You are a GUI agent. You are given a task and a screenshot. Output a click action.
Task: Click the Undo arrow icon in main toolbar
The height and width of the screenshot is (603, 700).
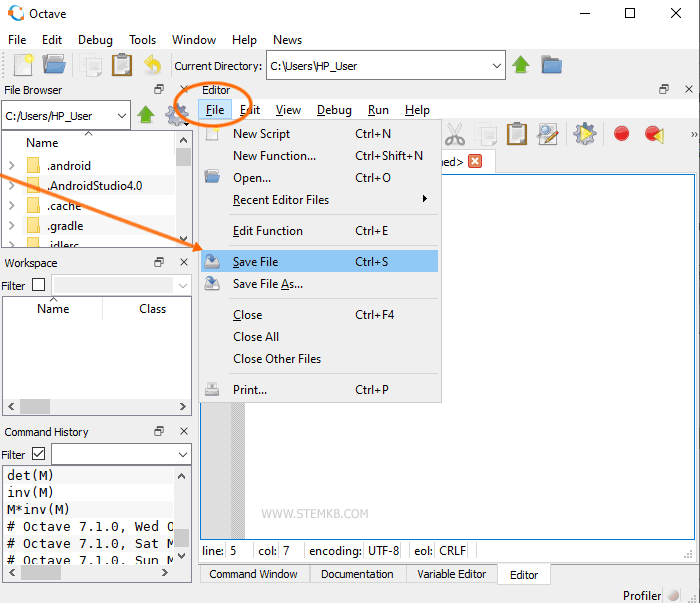coord(152,66)
